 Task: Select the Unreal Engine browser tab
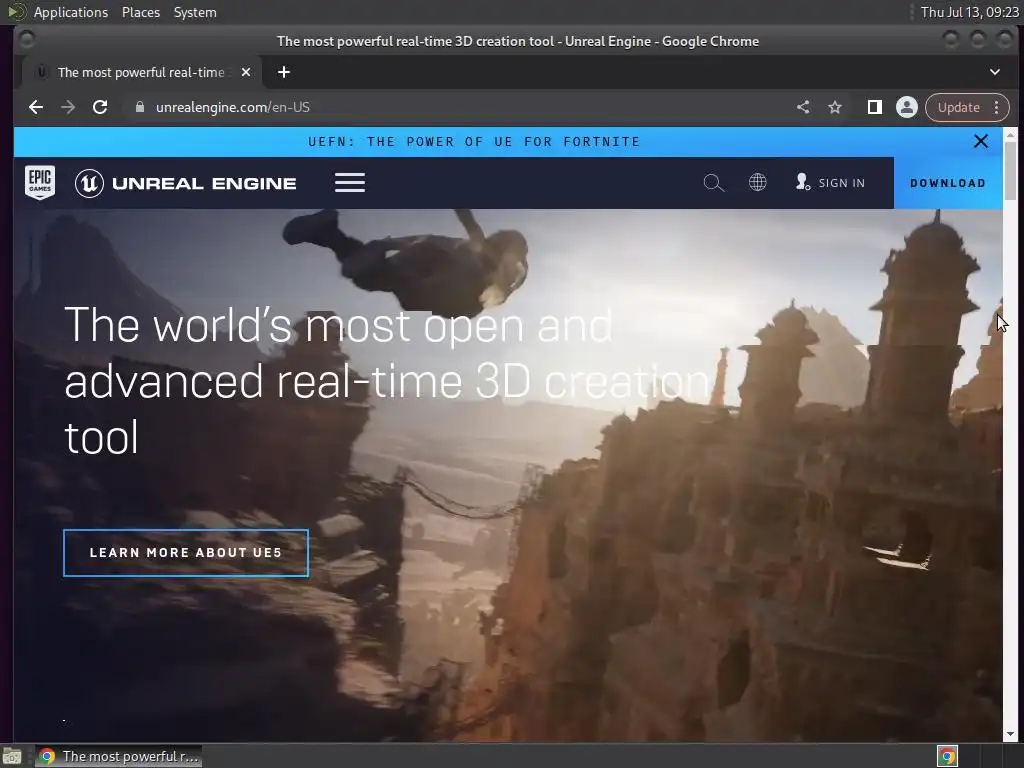142,72
